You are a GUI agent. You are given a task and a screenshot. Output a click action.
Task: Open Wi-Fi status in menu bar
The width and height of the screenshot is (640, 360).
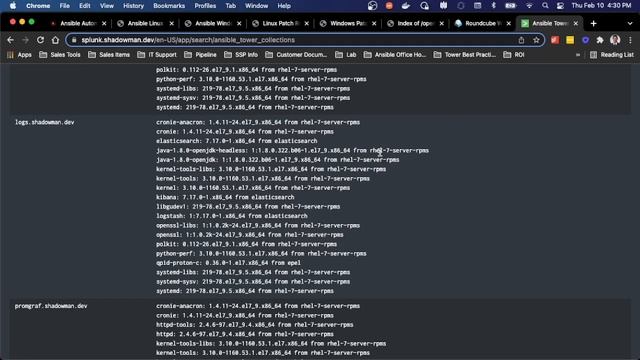[x=529, y=6]
